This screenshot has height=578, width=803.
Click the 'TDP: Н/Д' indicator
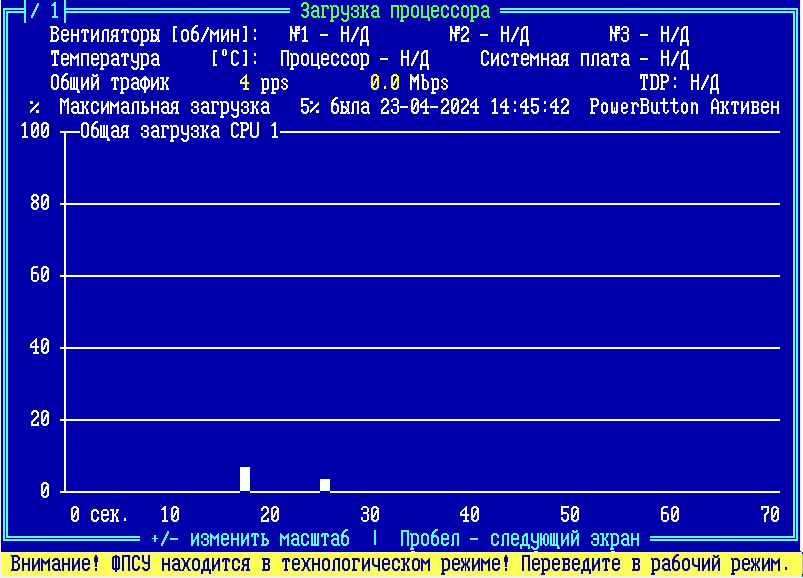tap(679, 83)
